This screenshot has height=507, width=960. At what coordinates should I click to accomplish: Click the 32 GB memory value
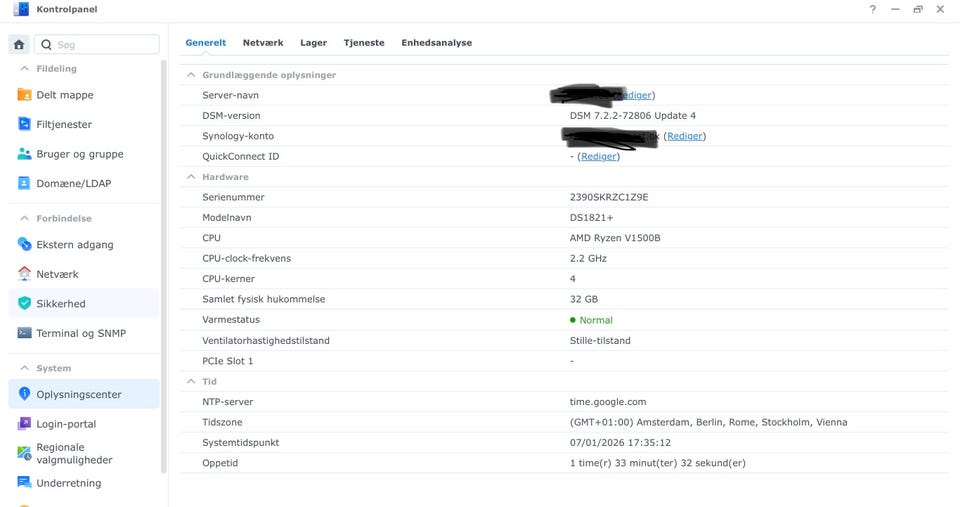click(x=583, y=299)
